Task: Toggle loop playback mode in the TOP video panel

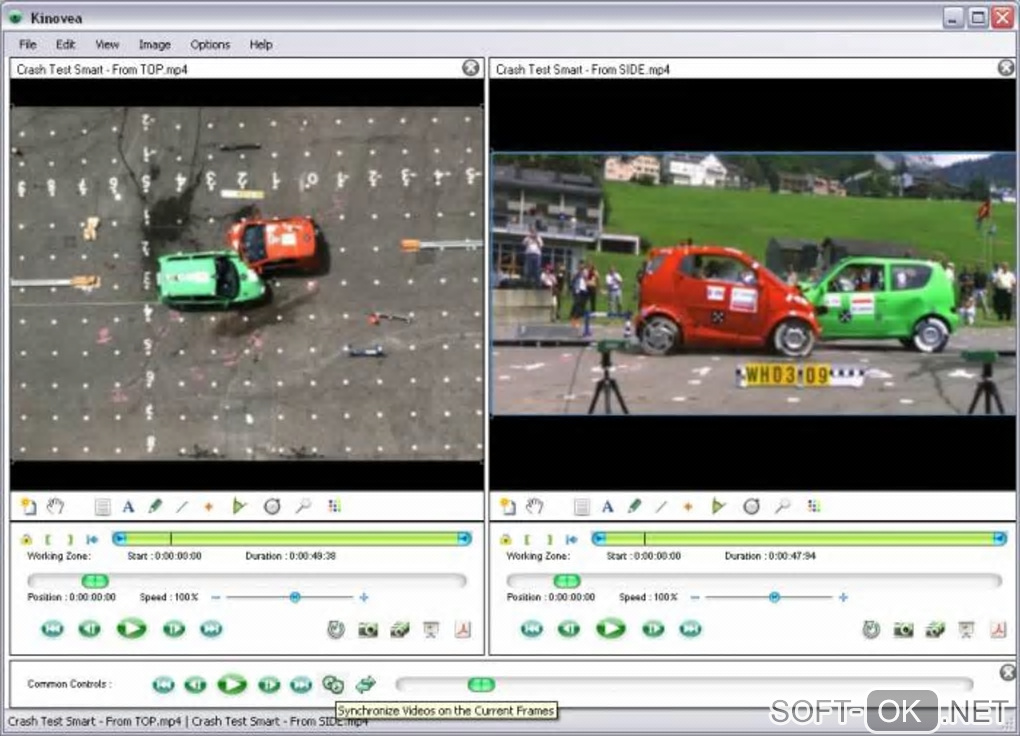Action: coord(336,629)
